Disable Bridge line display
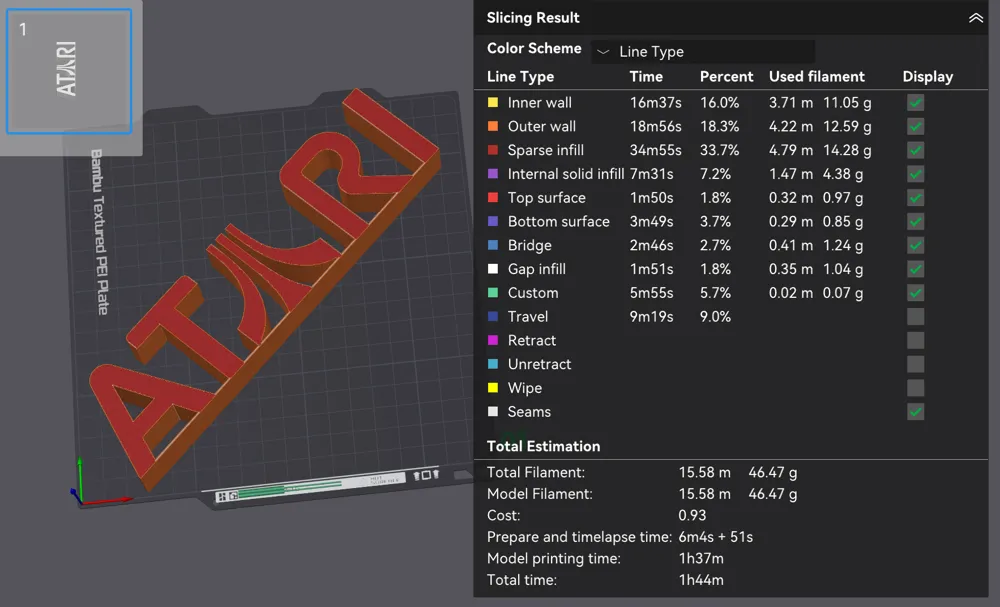The height and width of the screenshot is (607, 1000). 915,245
